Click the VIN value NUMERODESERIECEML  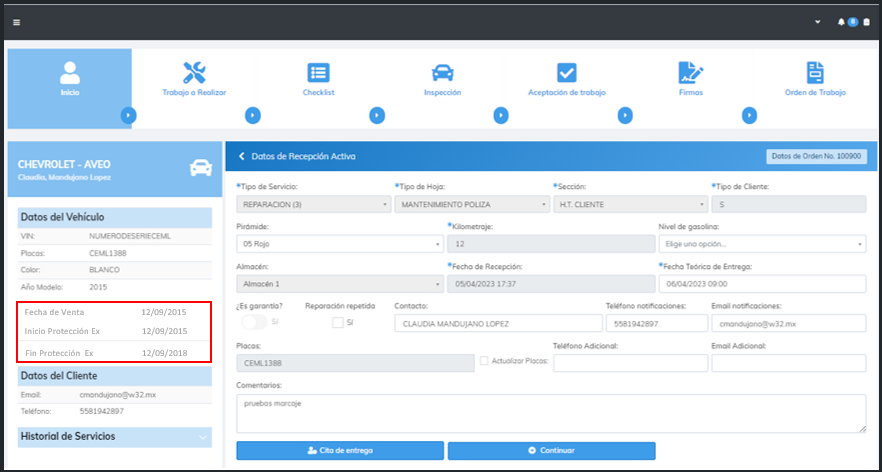coord(130,236)
